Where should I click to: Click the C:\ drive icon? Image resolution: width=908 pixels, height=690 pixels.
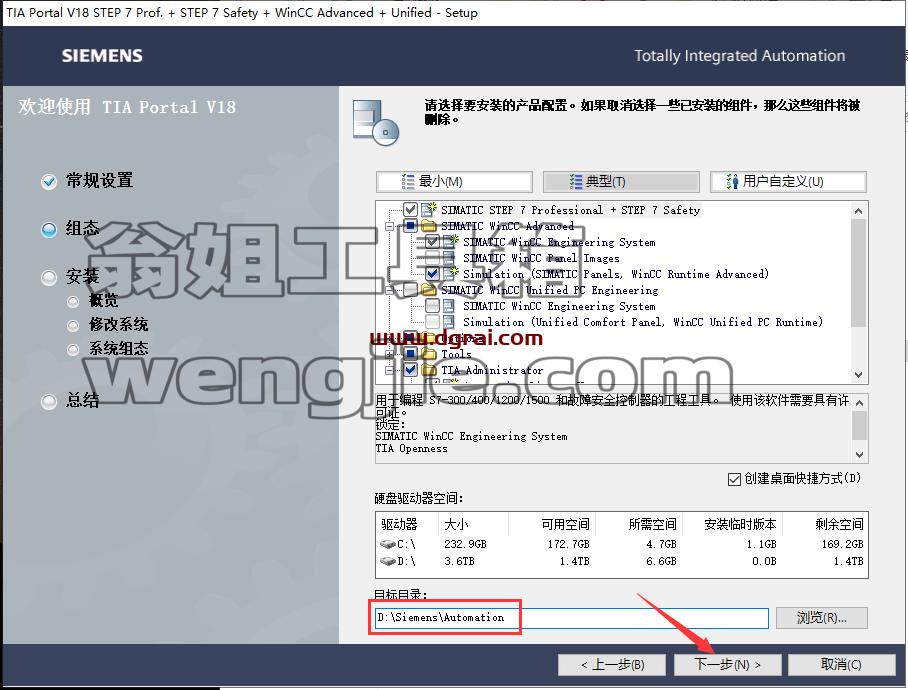387,544
